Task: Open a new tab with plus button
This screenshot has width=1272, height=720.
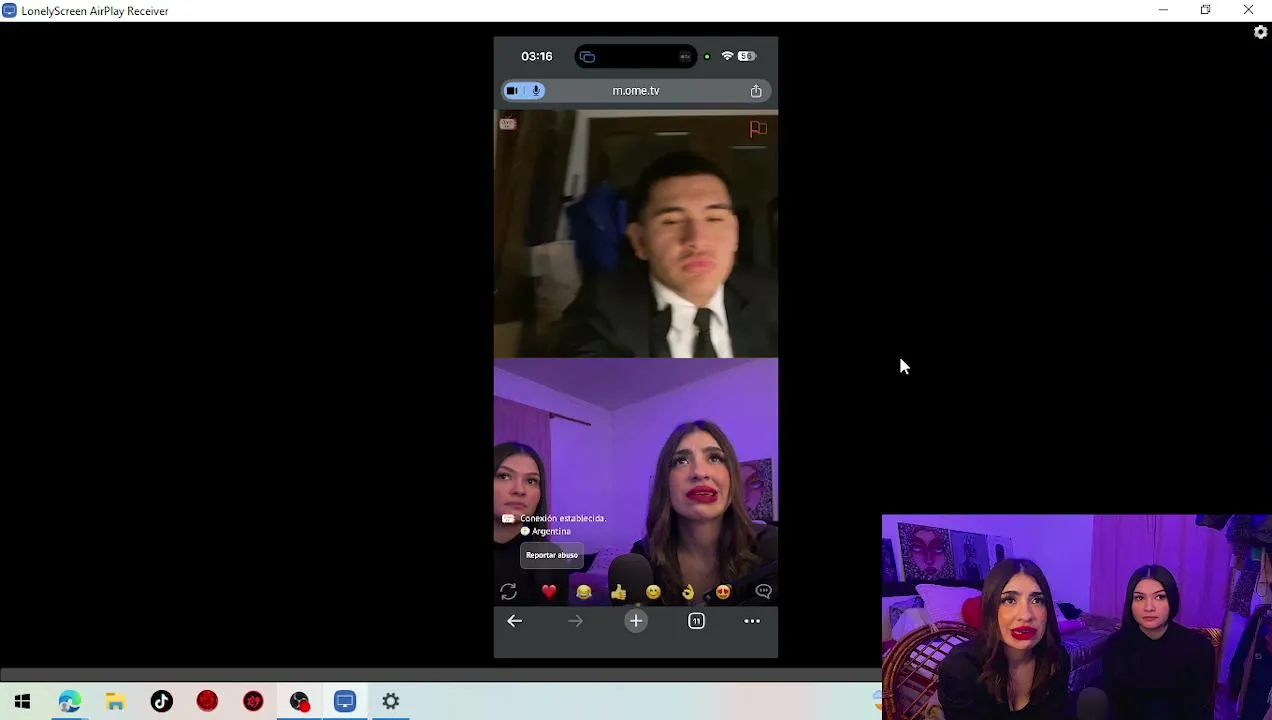Action: point(636,621)
